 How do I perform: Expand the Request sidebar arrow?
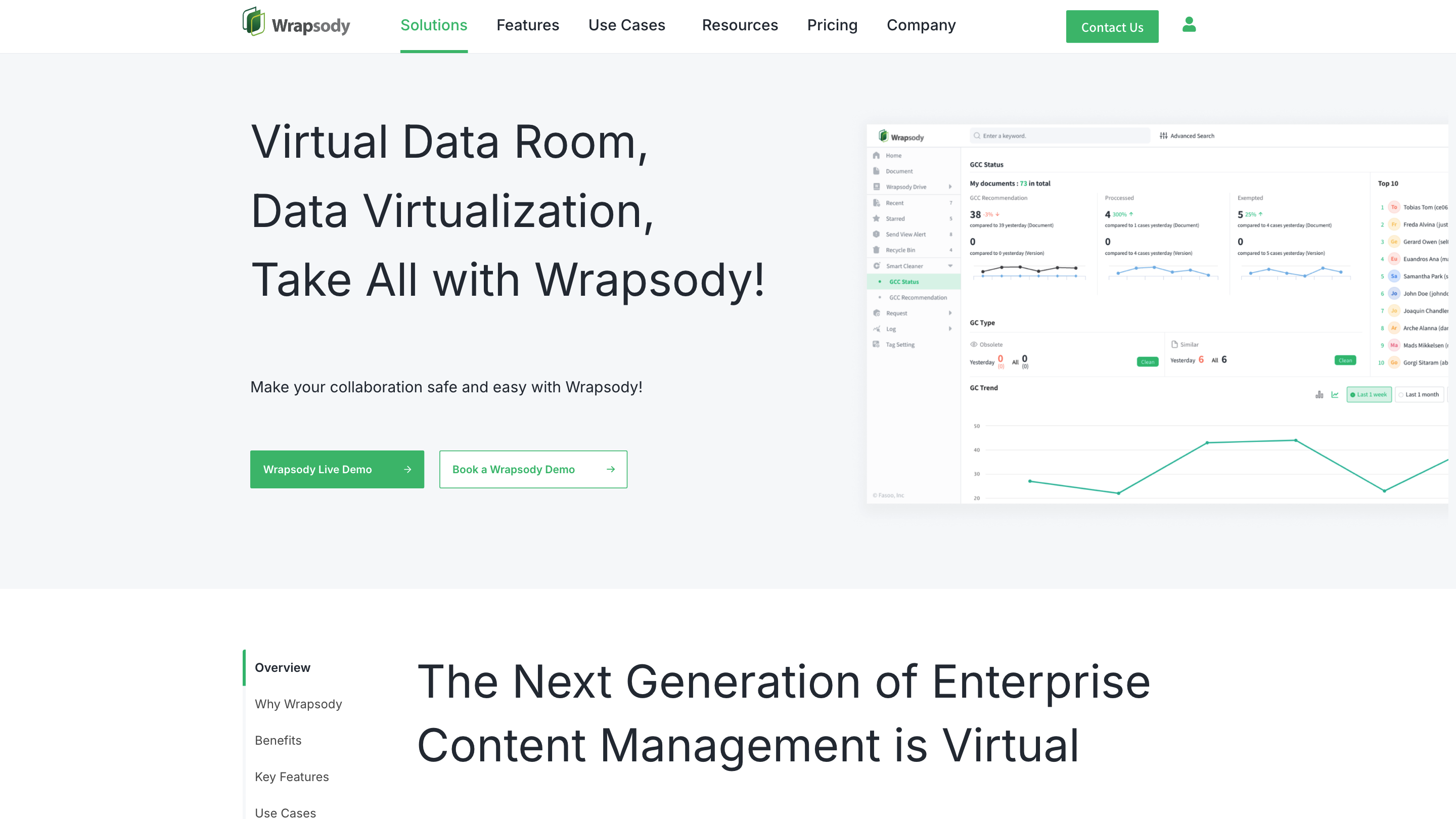tap(950, 313)
